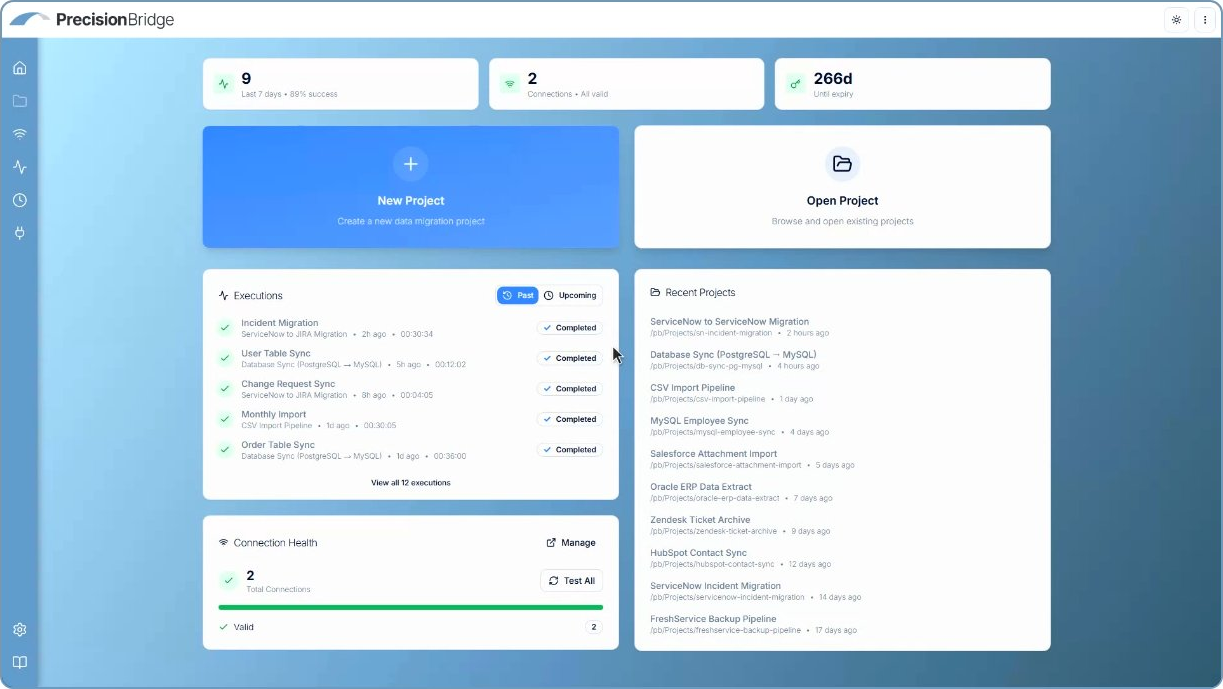The width and height of the screenshot is (1223, 689).
Task: Open the Documentation book icon in sidebar
Action: tap(20, 662)
